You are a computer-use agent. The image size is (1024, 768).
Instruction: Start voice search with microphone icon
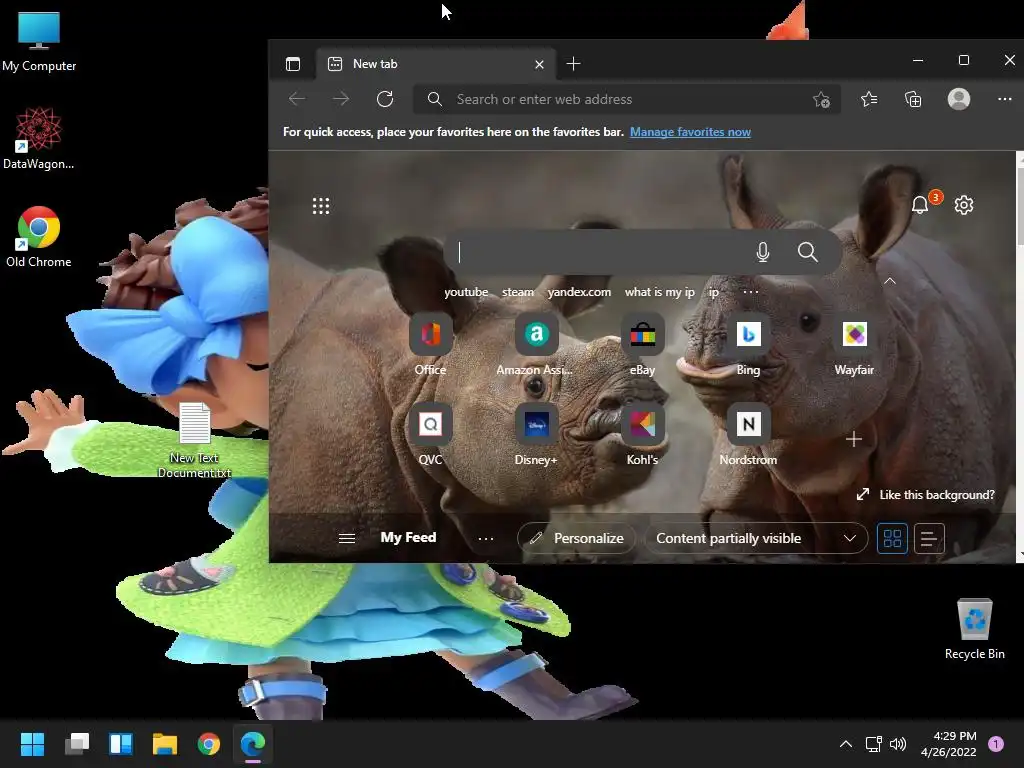(762, 252)
